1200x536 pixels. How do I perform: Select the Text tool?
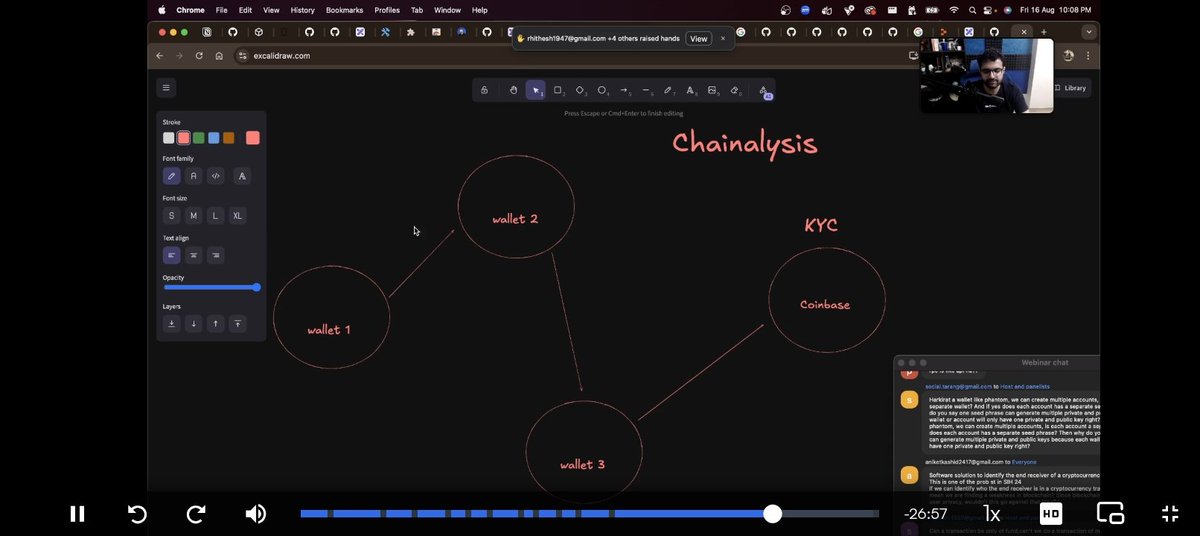tap(691, 90)
